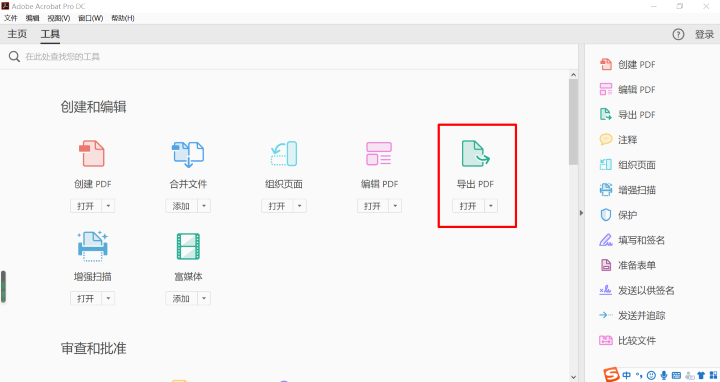Select 比较文件 icon in sidebar

click(606, 340)
